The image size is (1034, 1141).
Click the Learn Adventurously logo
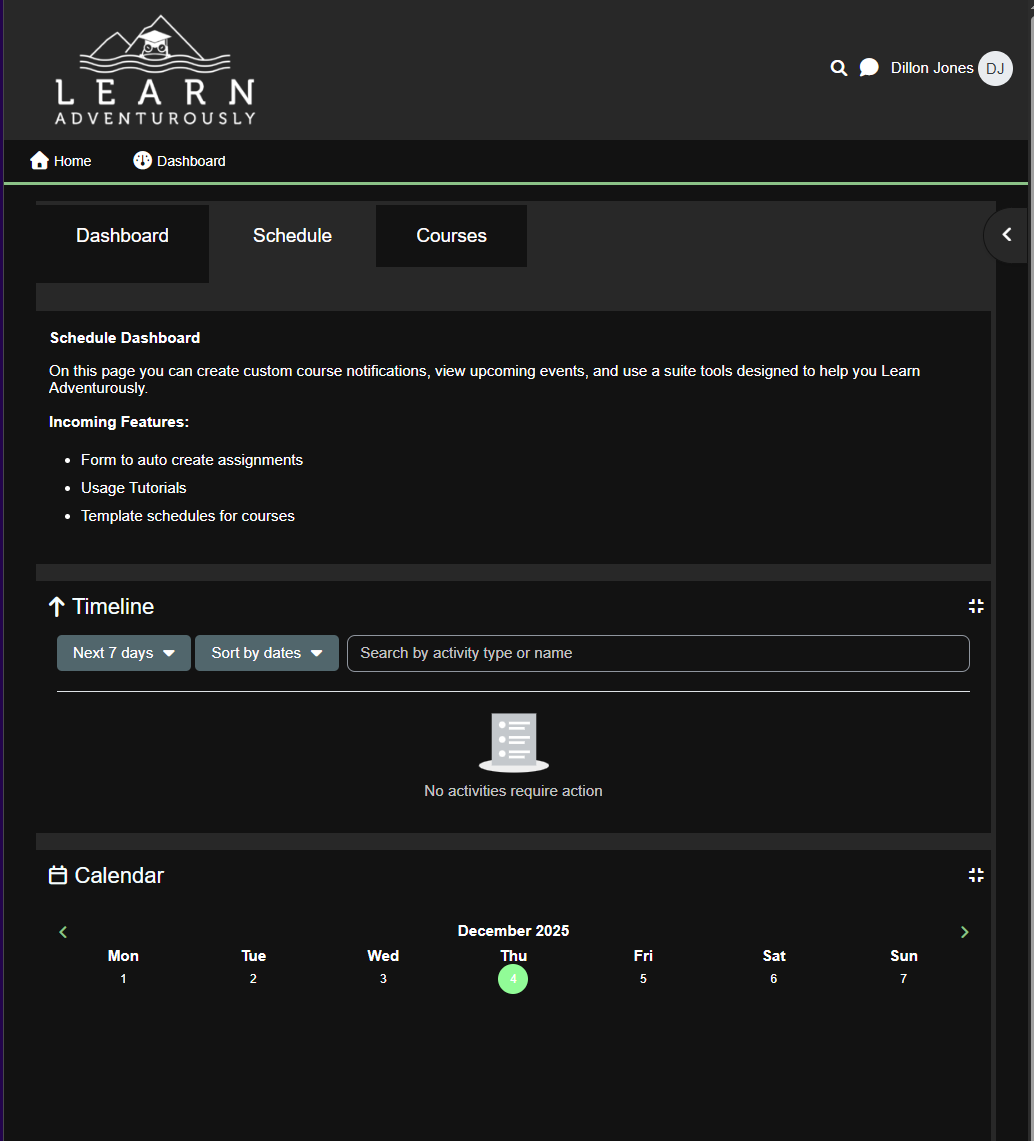coord(155,70)
